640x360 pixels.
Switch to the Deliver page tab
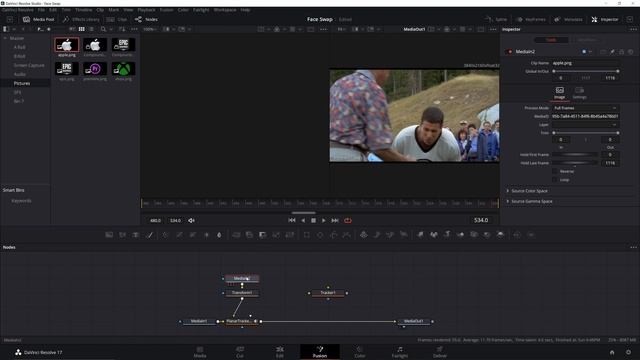(439, 352)
